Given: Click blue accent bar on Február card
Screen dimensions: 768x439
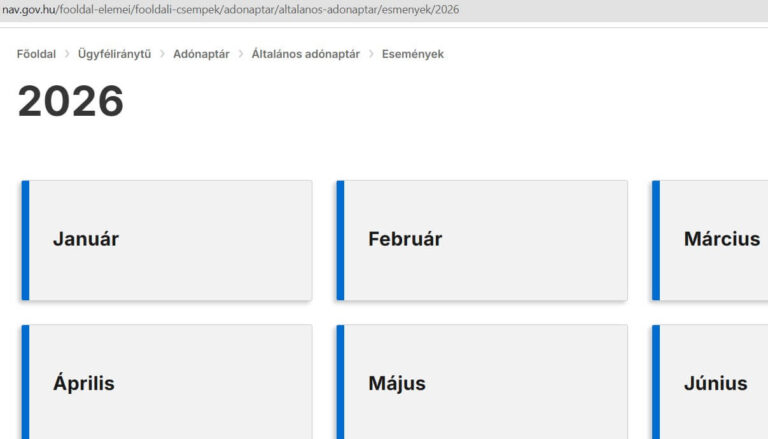Looking at the screenshot, I should (x=340, y=240).
